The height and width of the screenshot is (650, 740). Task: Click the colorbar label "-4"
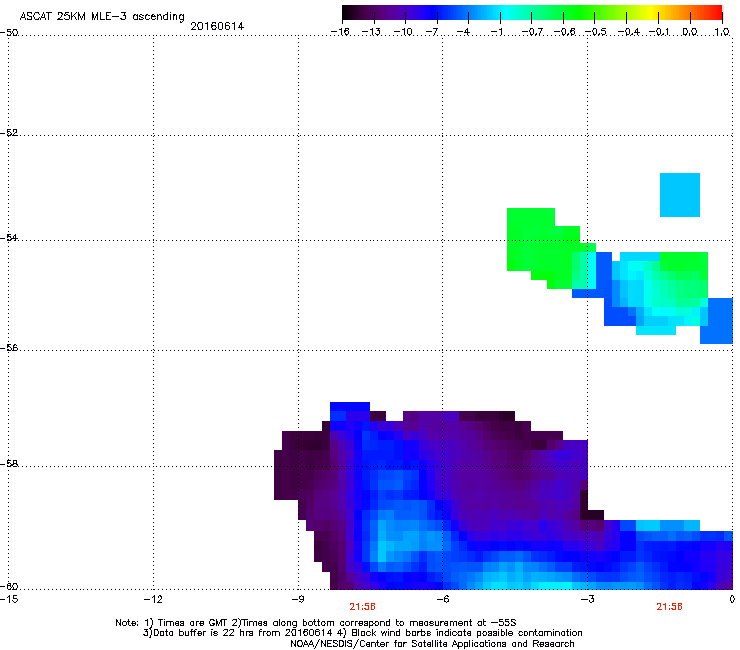point(463,32)
